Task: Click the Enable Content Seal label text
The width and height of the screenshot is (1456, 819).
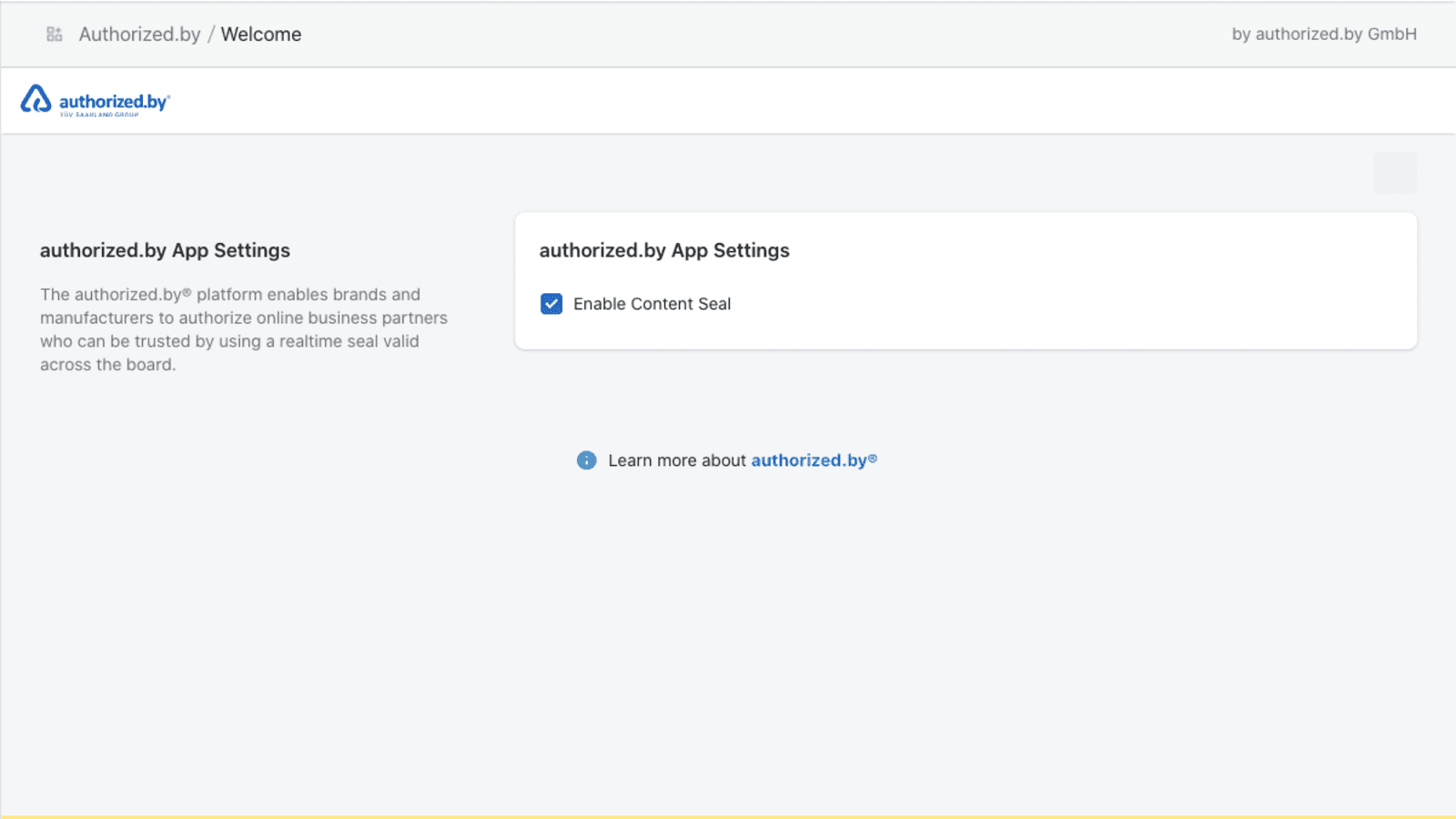Action: tap(652, 303)
